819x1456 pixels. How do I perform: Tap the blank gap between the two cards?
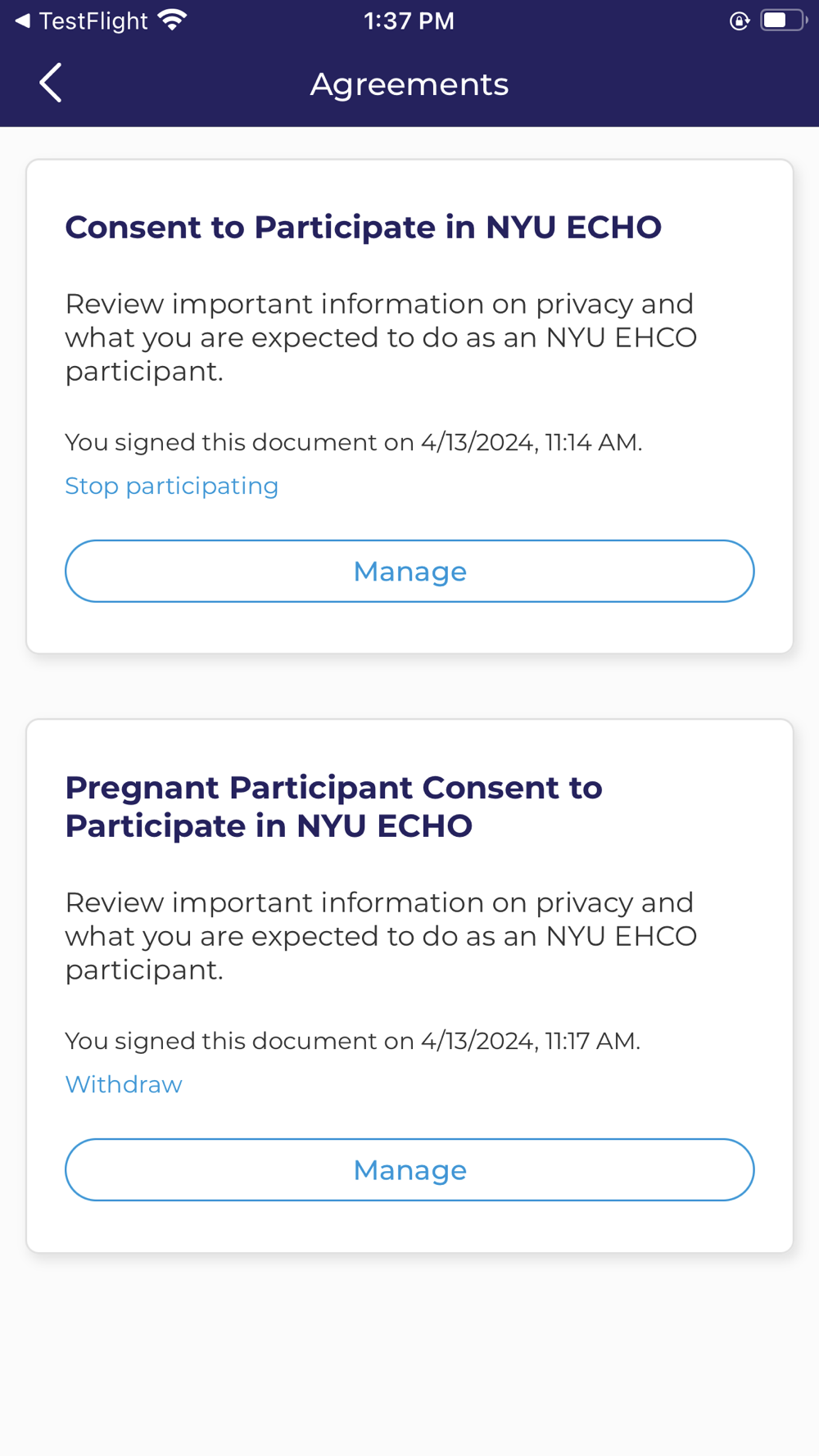409,686
